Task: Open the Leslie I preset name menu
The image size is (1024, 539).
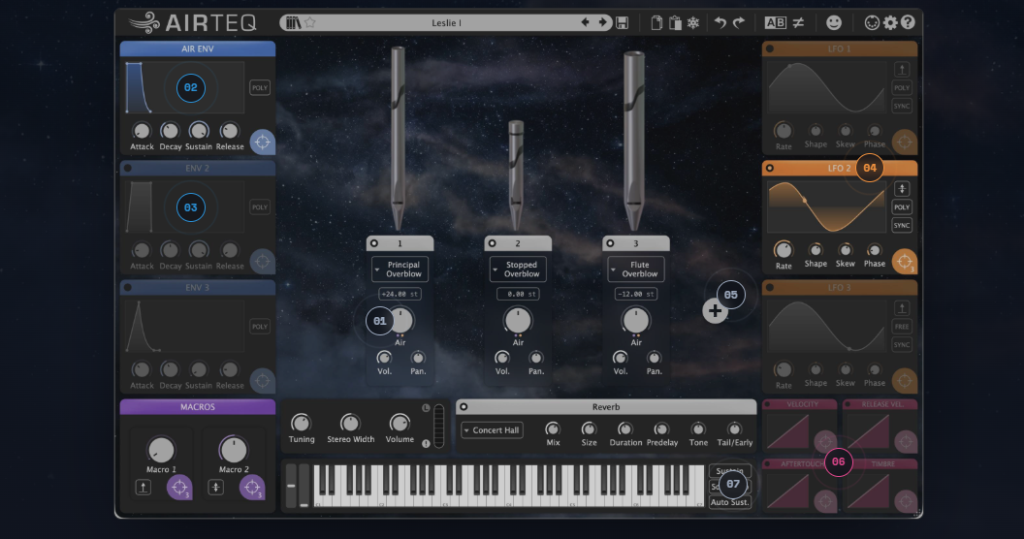Action: click(x=446, y=23)
